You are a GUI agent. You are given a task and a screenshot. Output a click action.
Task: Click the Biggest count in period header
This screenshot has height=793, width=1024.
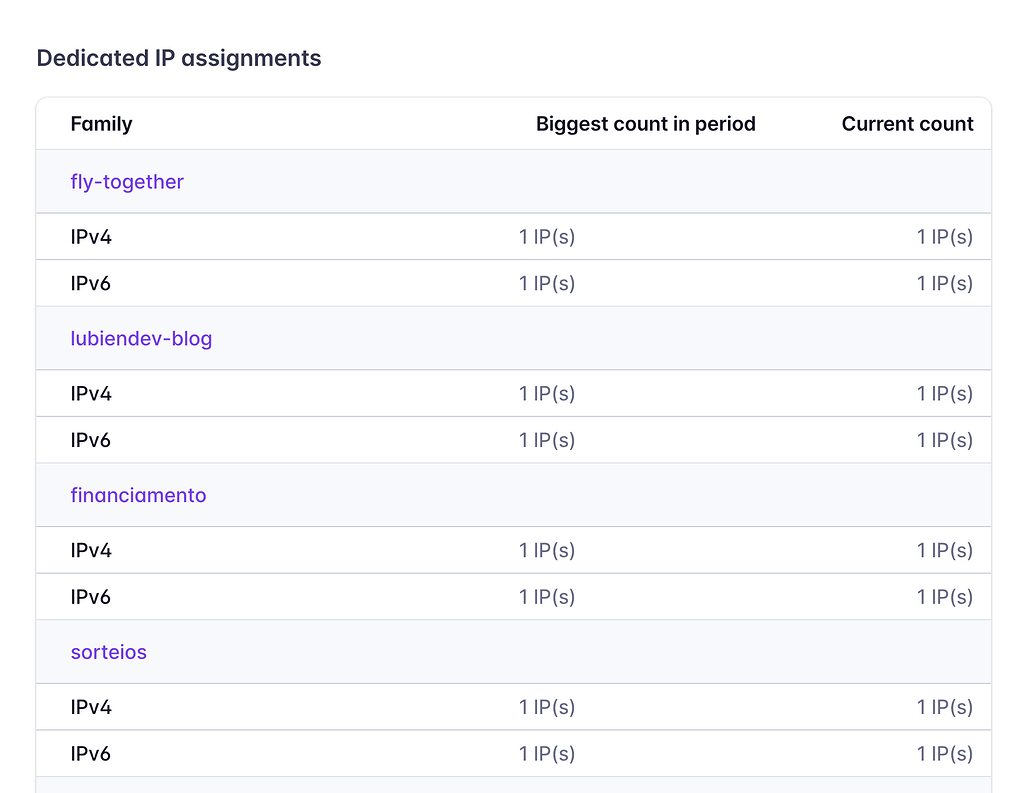coord(645,124)
